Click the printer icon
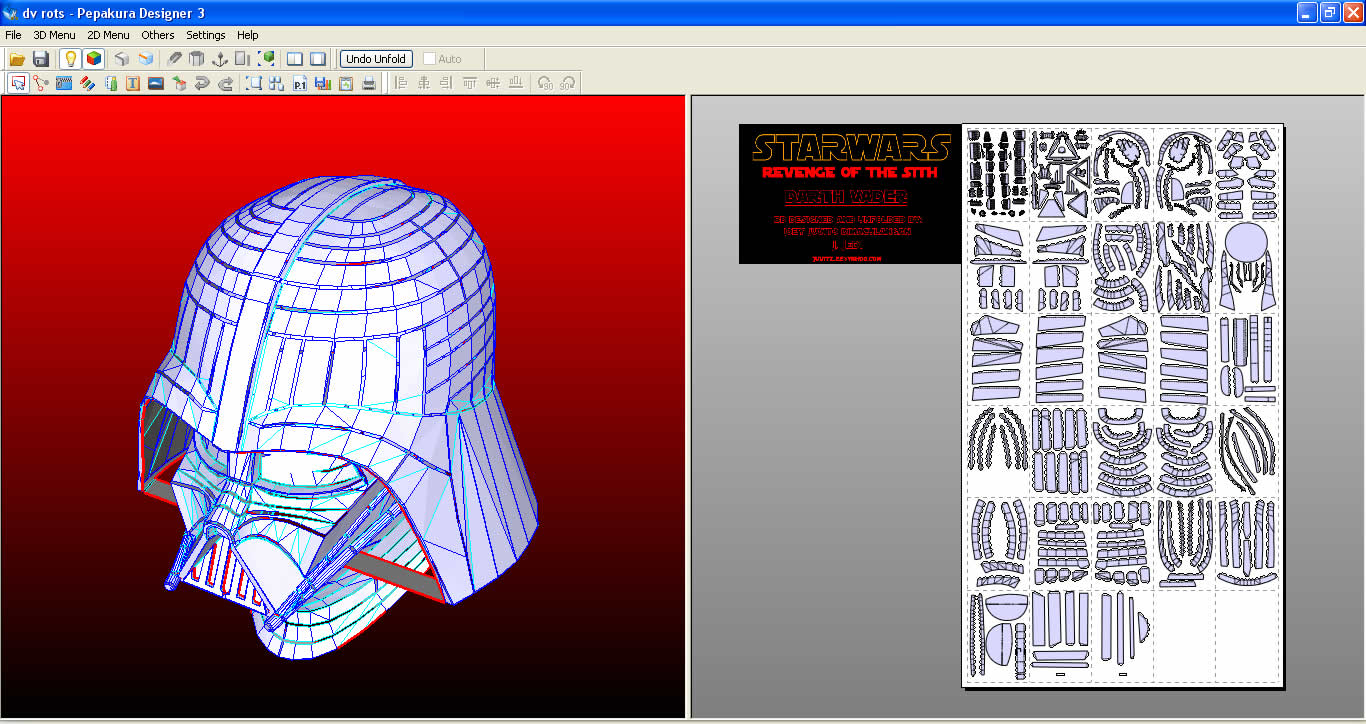This screenshot has width=1366, height=724. [x=369, y=83]
